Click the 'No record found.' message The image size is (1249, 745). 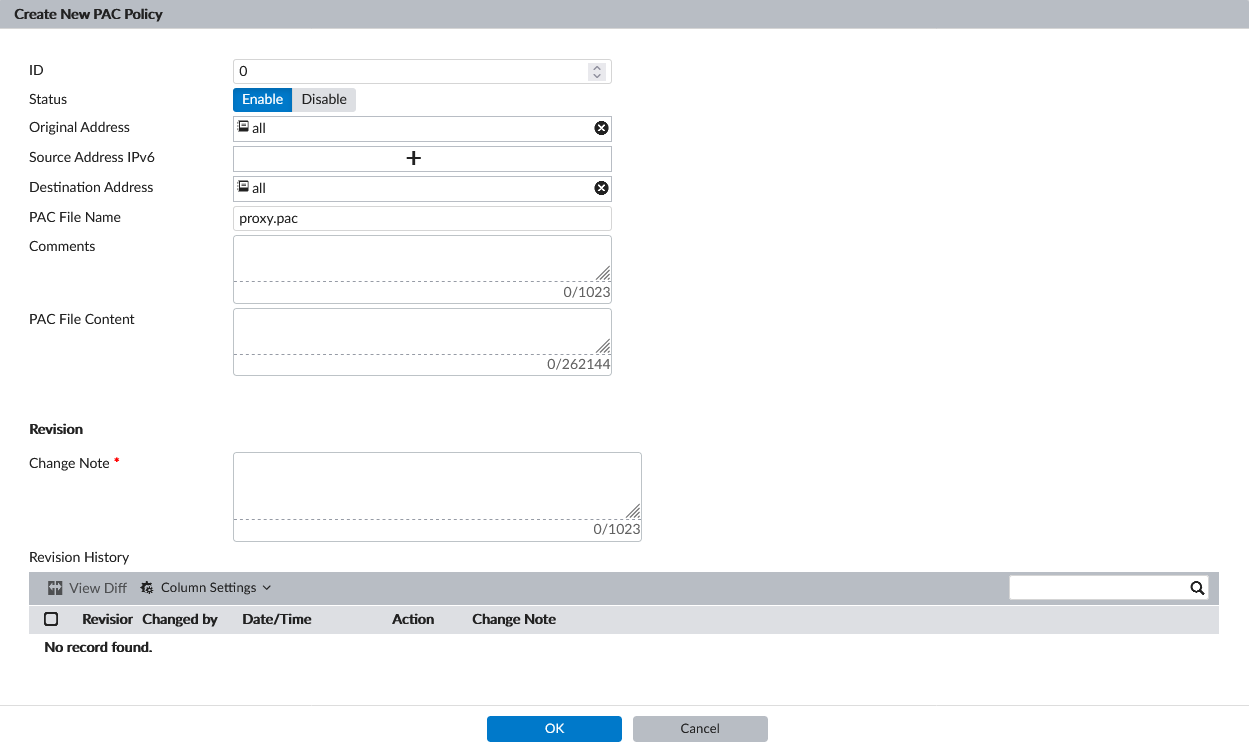(98, 647)
